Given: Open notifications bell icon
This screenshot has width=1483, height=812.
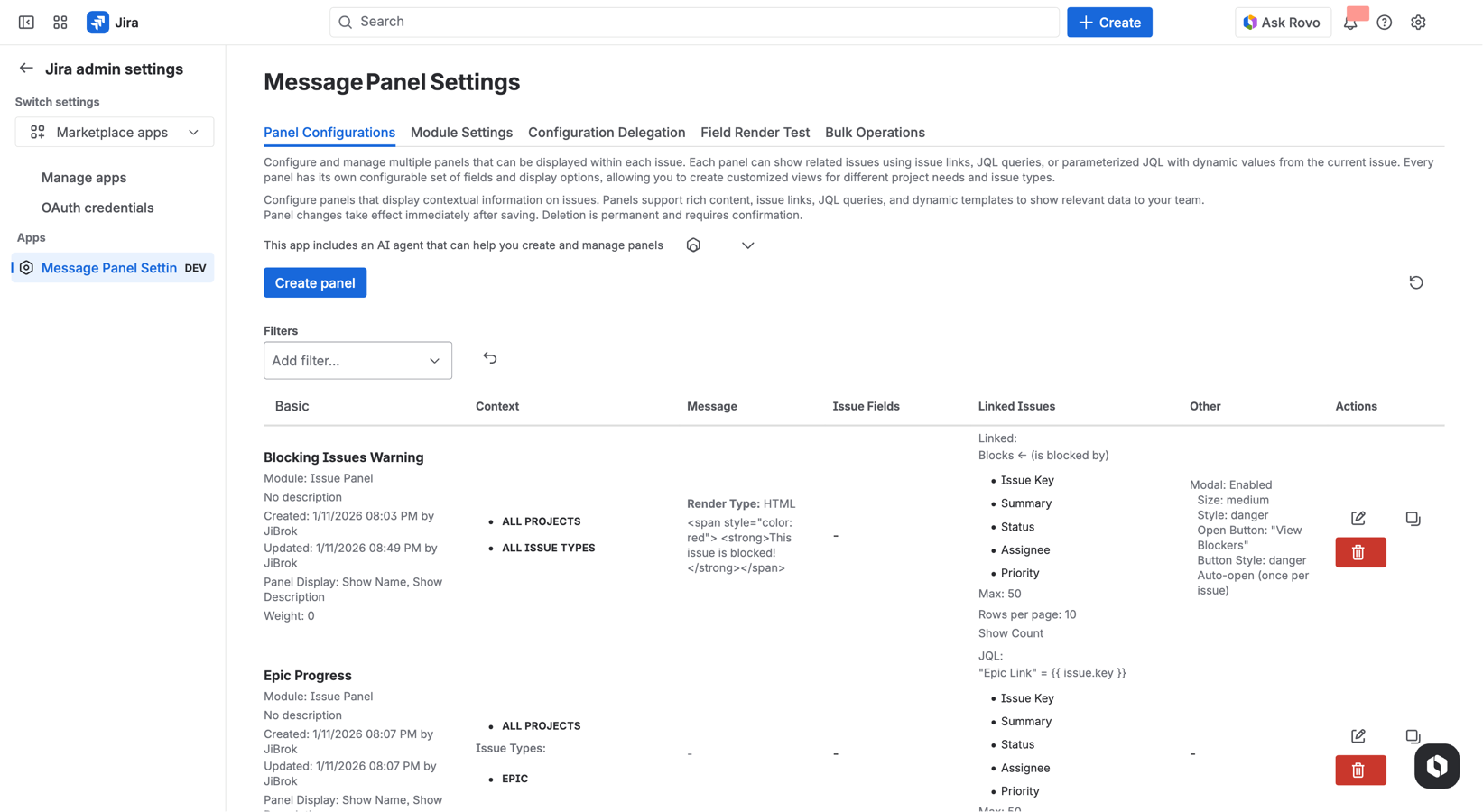Looking at the screenshot, I should click(x=1351, y=22).
